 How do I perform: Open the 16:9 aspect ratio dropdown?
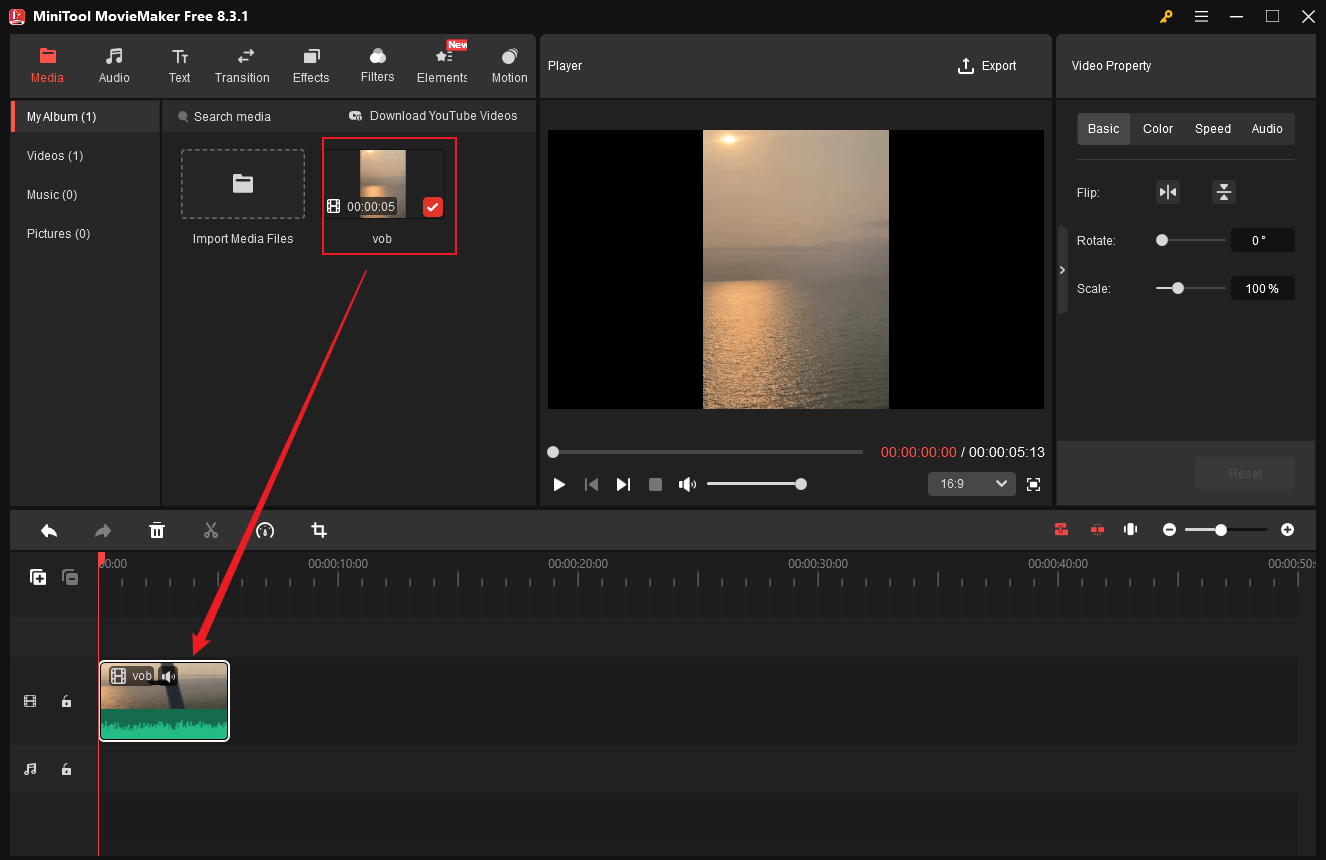(971, 483)
